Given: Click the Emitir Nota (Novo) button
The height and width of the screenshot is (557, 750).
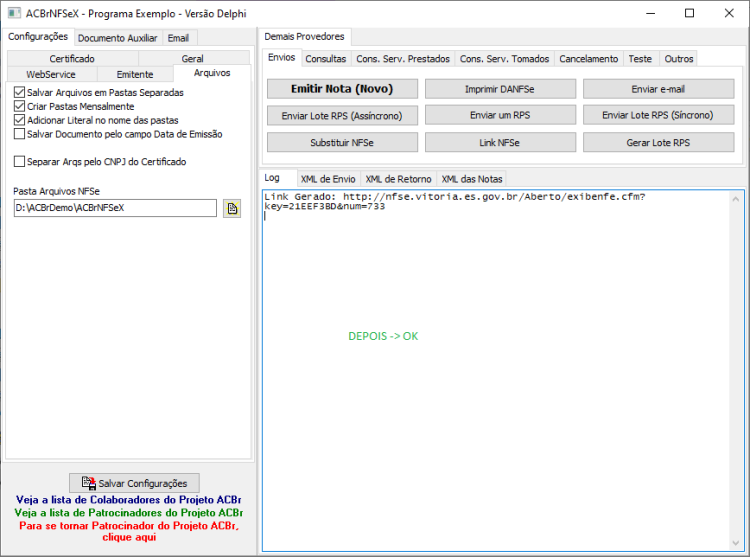Looking at the screenshot, I should tap(342, 89).
